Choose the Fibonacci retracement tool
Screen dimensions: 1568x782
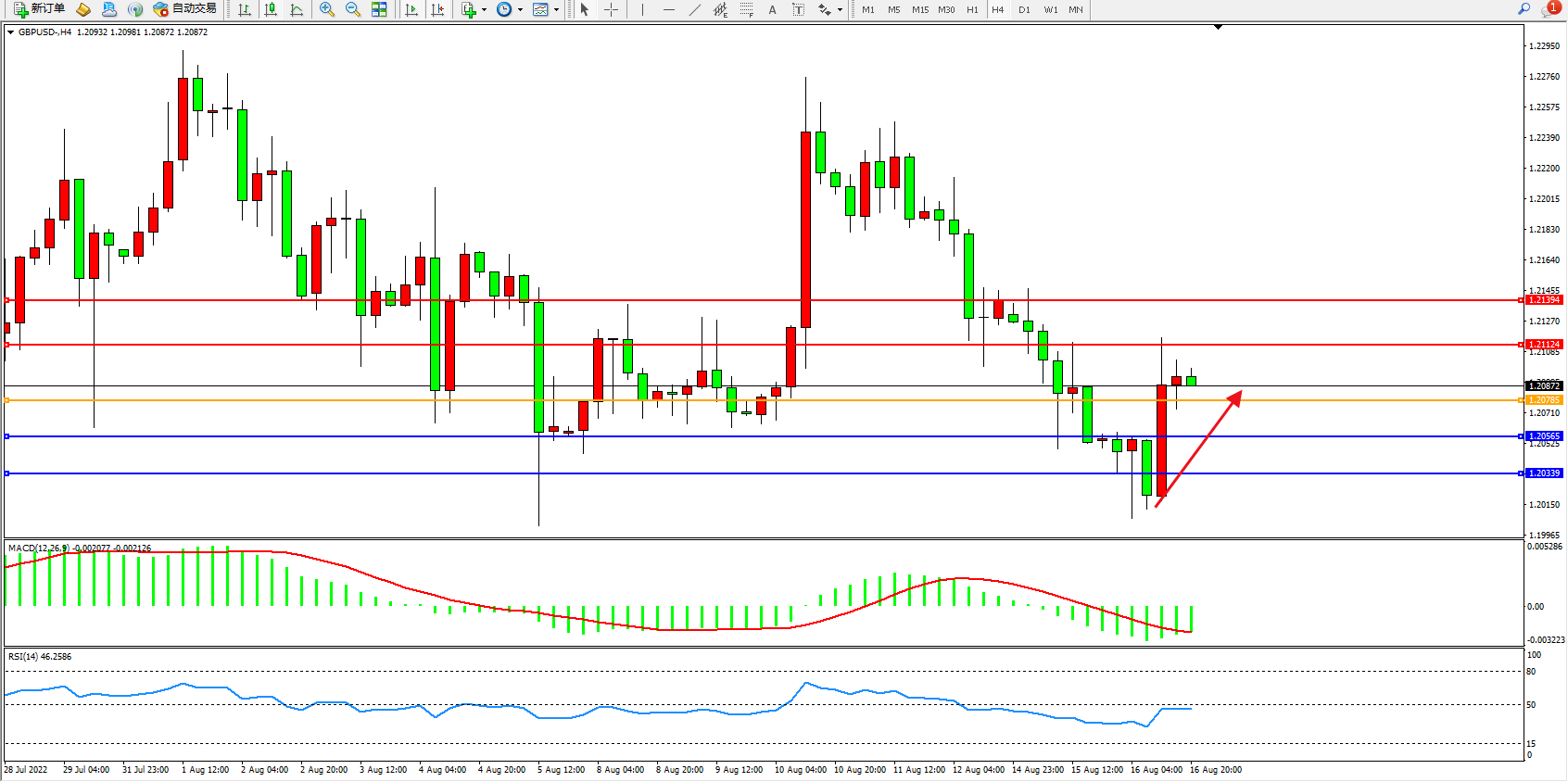[x=747, y=9]
